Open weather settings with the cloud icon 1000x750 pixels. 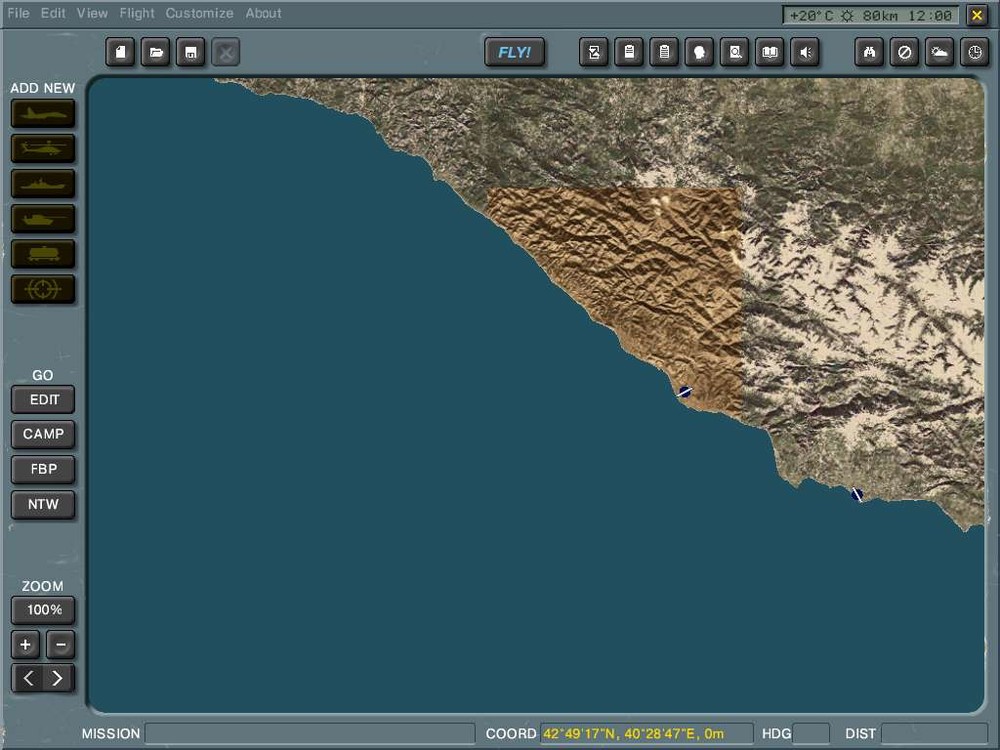click(x=939, y=52)
